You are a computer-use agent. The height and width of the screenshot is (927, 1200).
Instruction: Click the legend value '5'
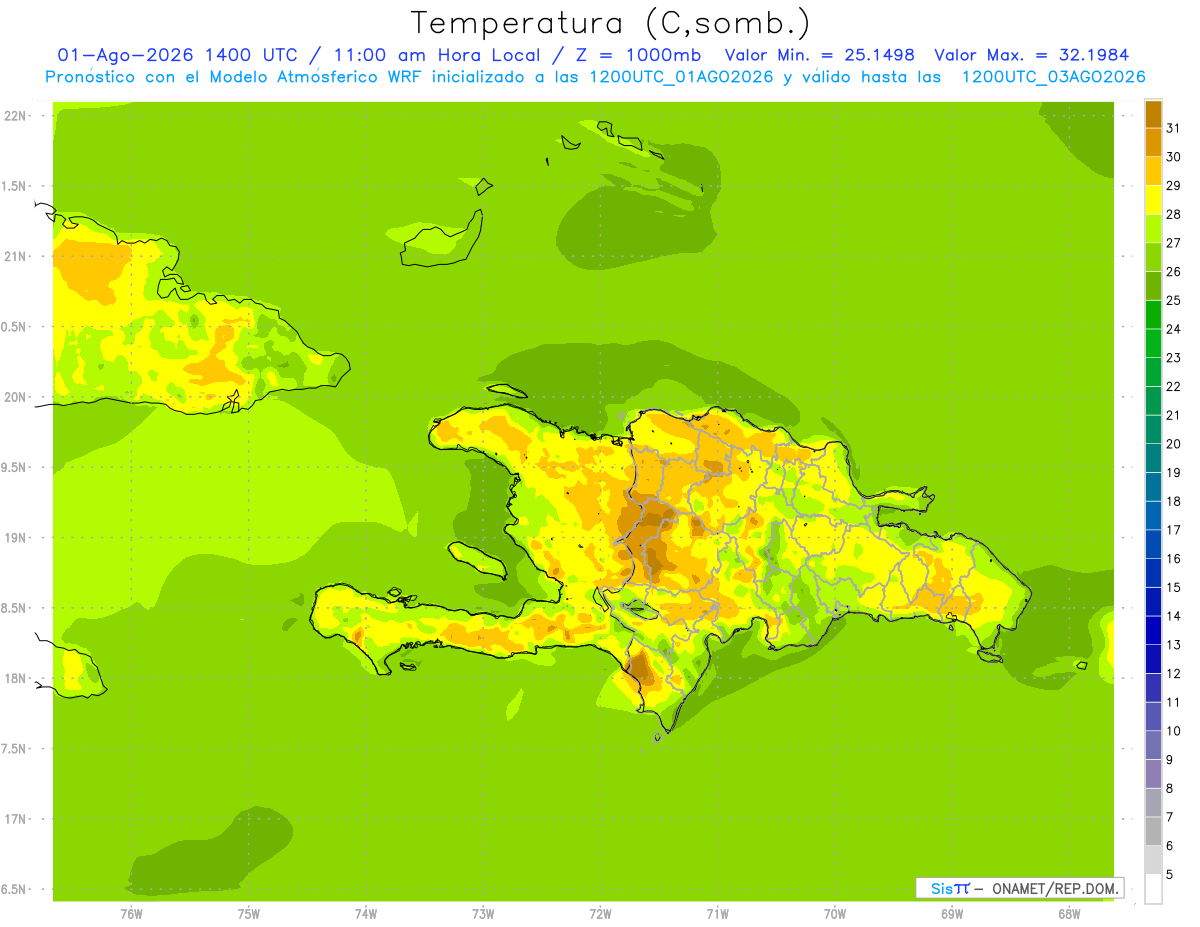(x=1170, y=875)
